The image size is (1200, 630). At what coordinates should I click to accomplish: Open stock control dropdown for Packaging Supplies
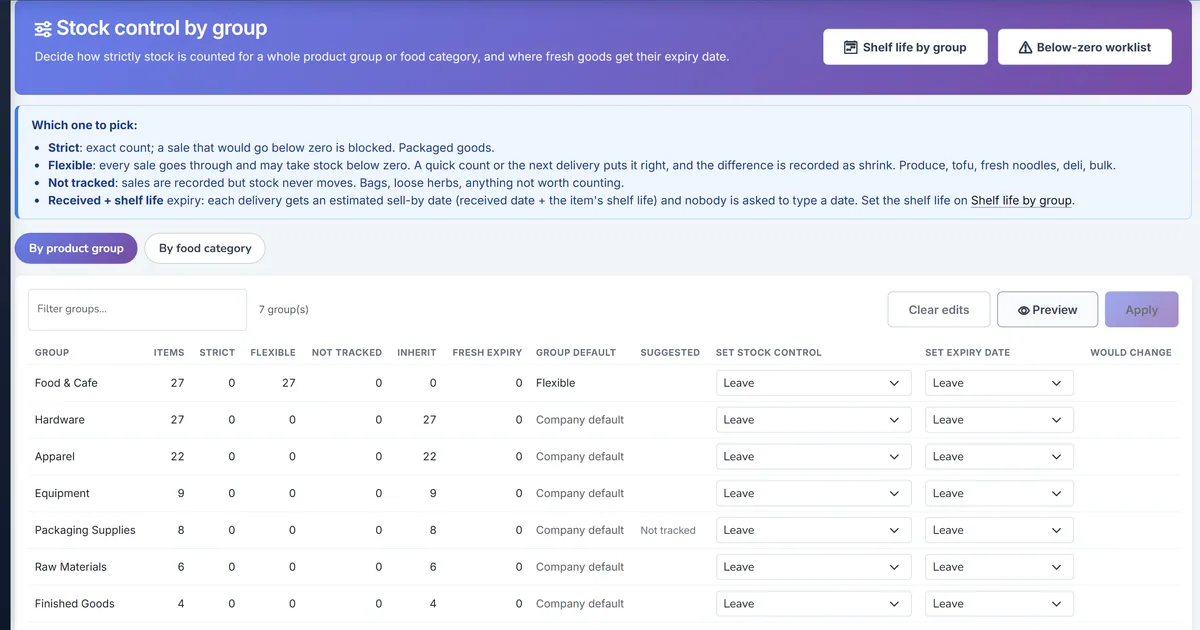813,530
